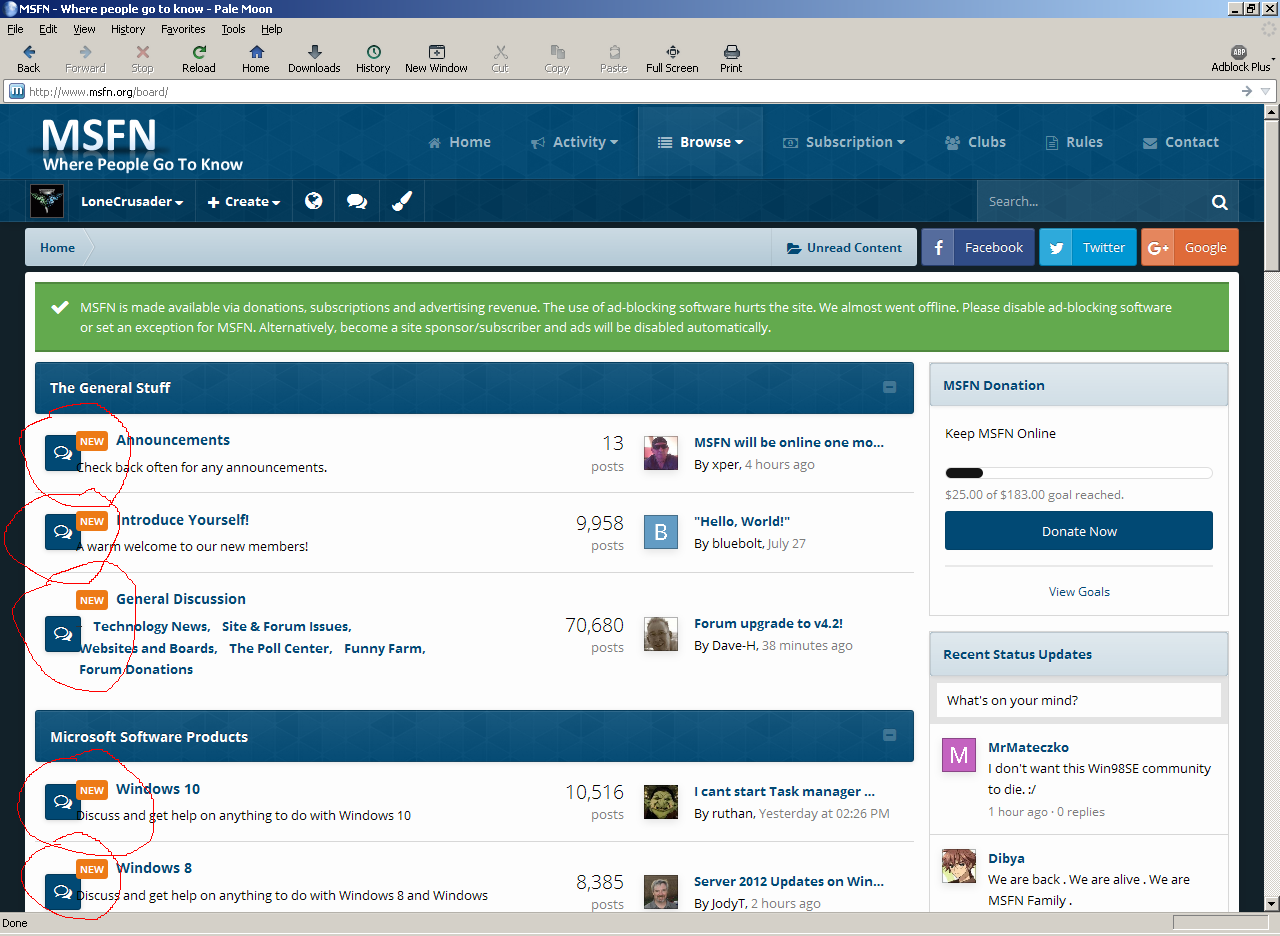
Task: Open the Favorites menu
Action: (x=183, y=29)
